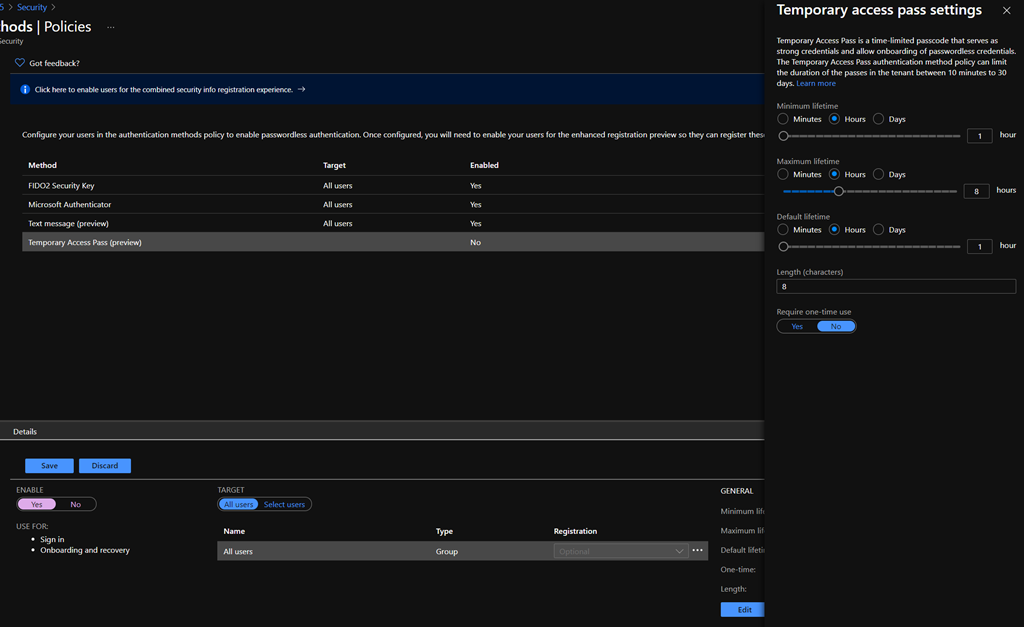Screen dimensions: 1024x627
Task: Open the Learn more link
Action: (x=816, y=83)
